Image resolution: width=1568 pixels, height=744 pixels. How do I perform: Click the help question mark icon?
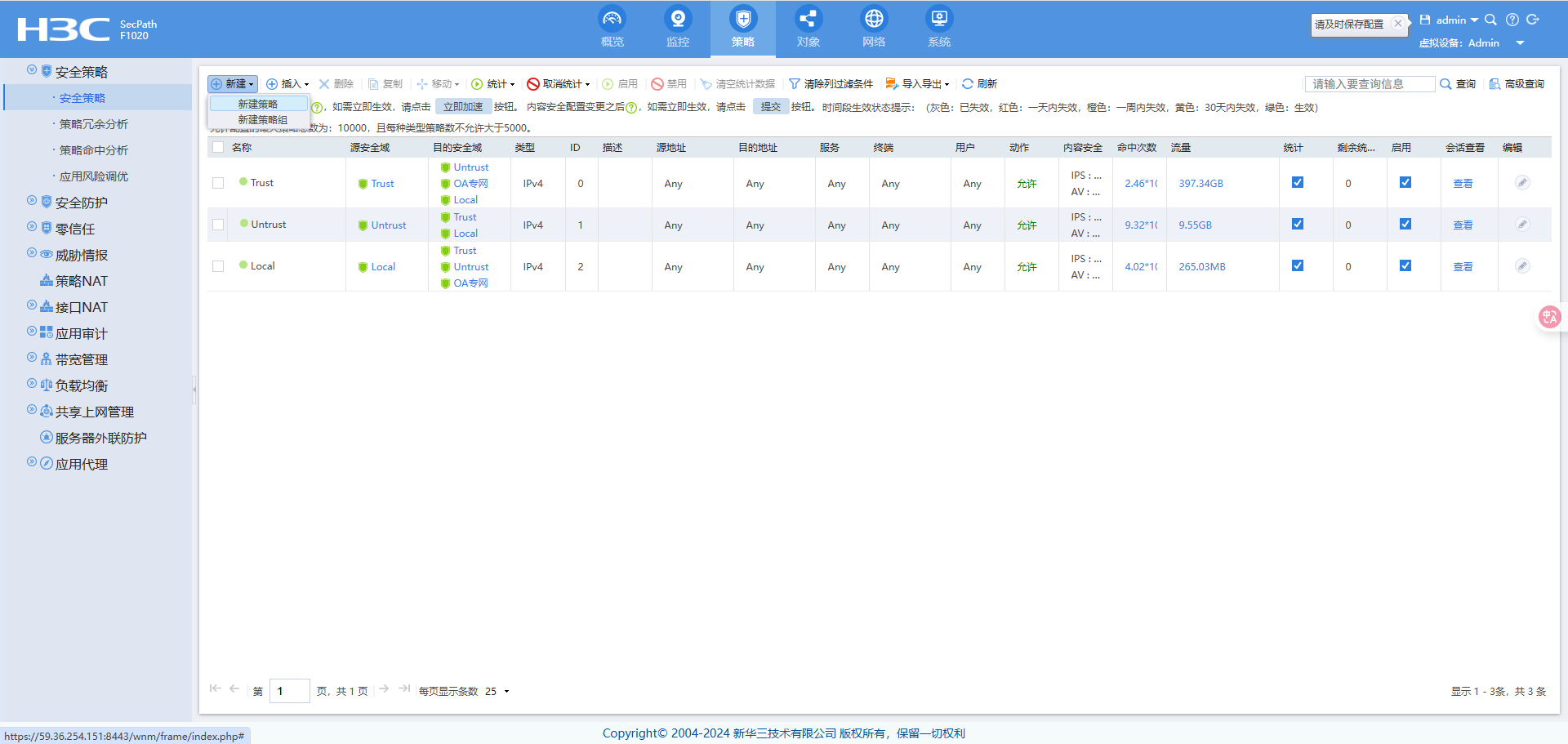pos(1512,20)
